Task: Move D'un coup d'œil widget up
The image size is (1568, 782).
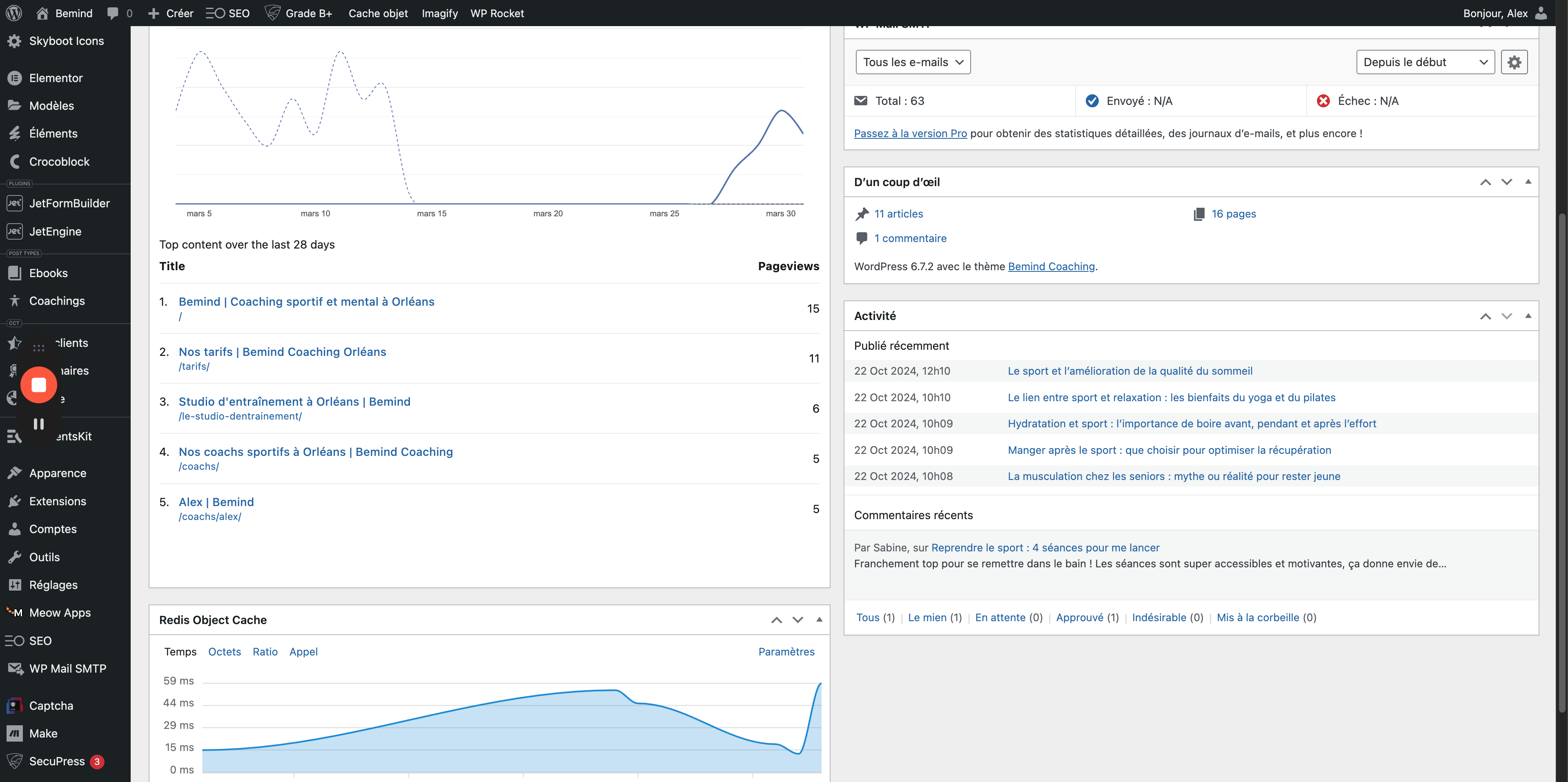Action: coord(1485,182)
